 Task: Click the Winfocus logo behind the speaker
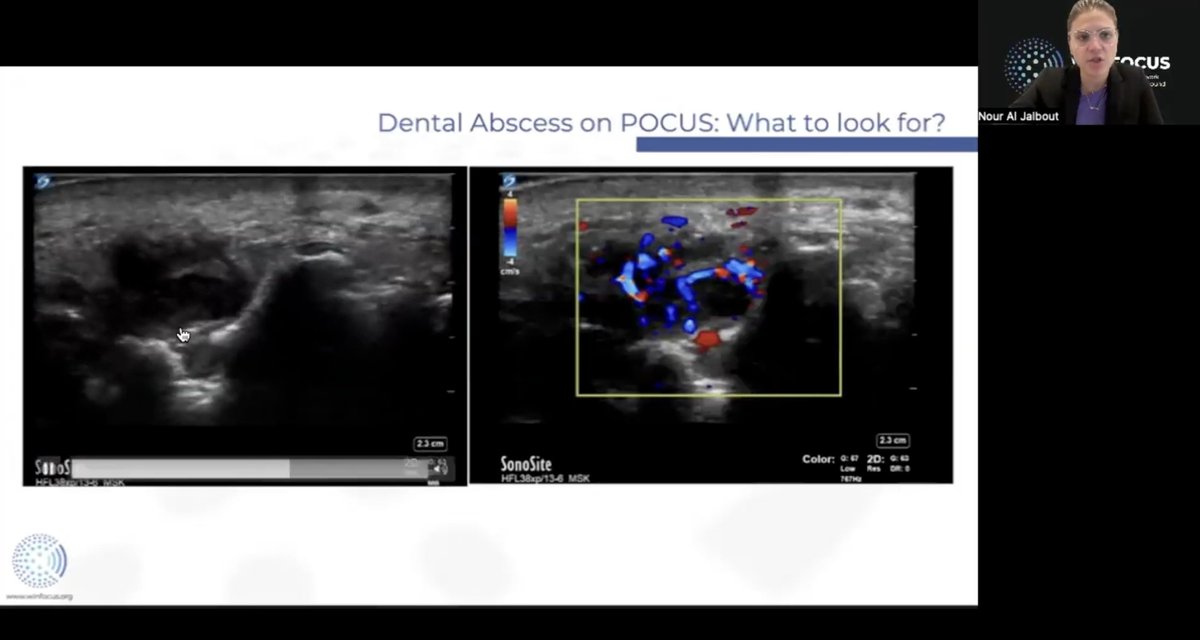point(1033,66)
